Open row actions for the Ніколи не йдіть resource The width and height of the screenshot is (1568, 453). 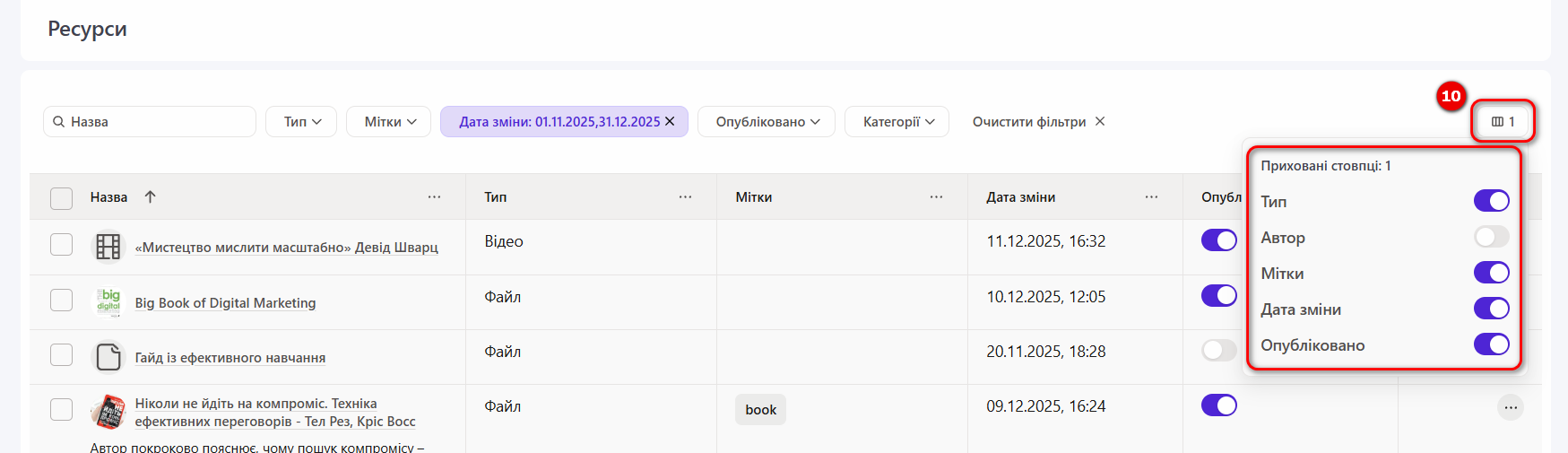pyautogui.click(x=1511, y=408)
